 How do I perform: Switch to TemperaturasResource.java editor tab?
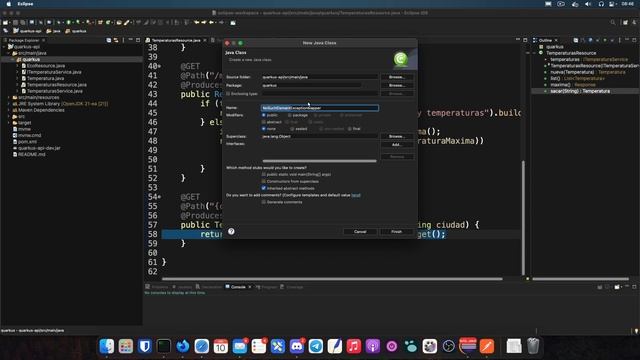coord(176,40)
